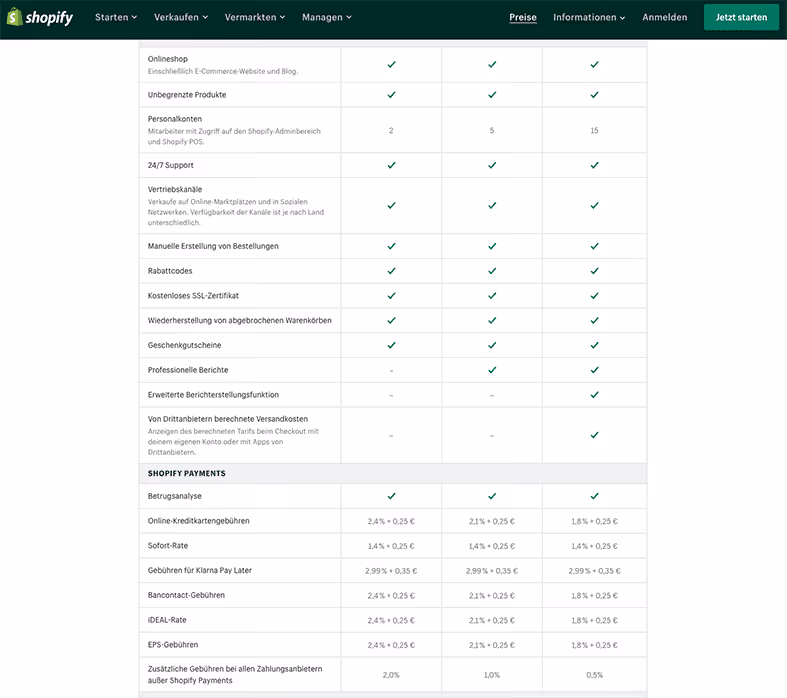Click the Zusätzliche Gebühren bei allen Zahlungsanbietern label
The image size is (787, 698).
pos(235,674)
